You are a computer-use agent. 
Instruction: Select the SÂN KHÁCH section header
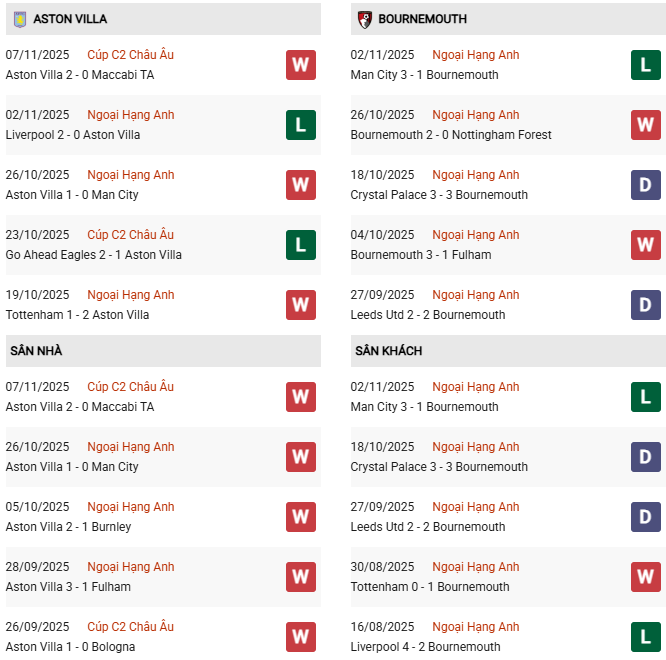point(388,351)
